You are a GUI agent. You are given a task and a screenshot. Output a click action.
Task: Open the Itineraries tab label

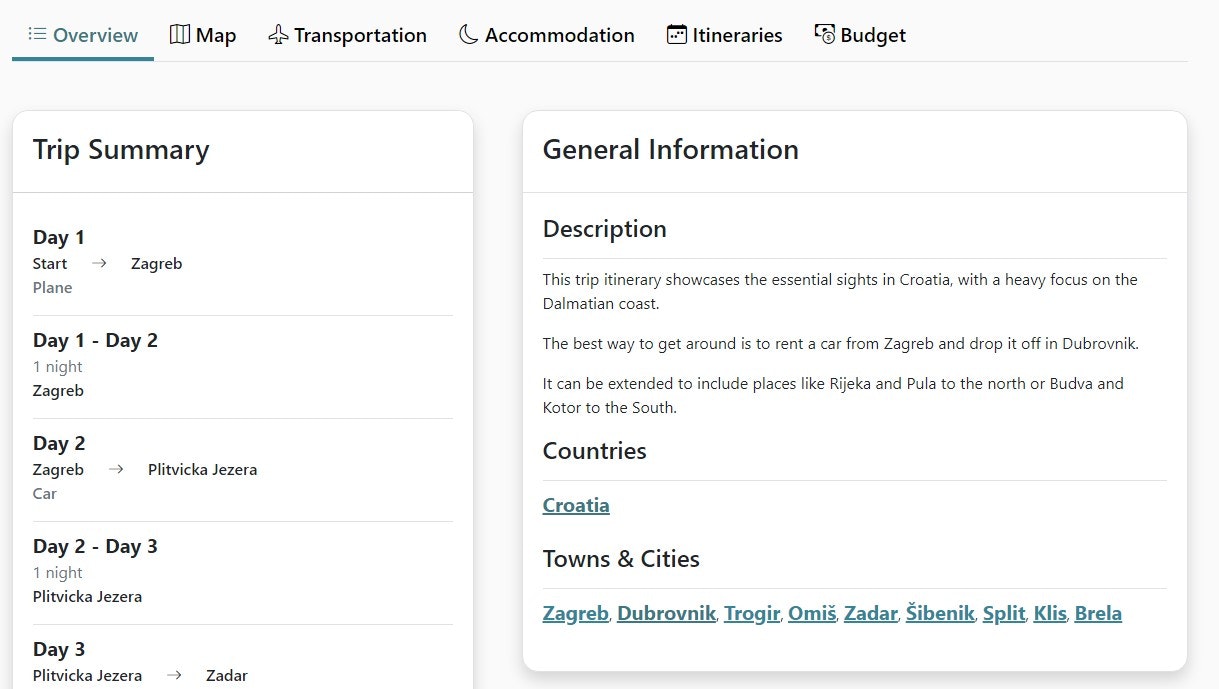click(737, 35)
